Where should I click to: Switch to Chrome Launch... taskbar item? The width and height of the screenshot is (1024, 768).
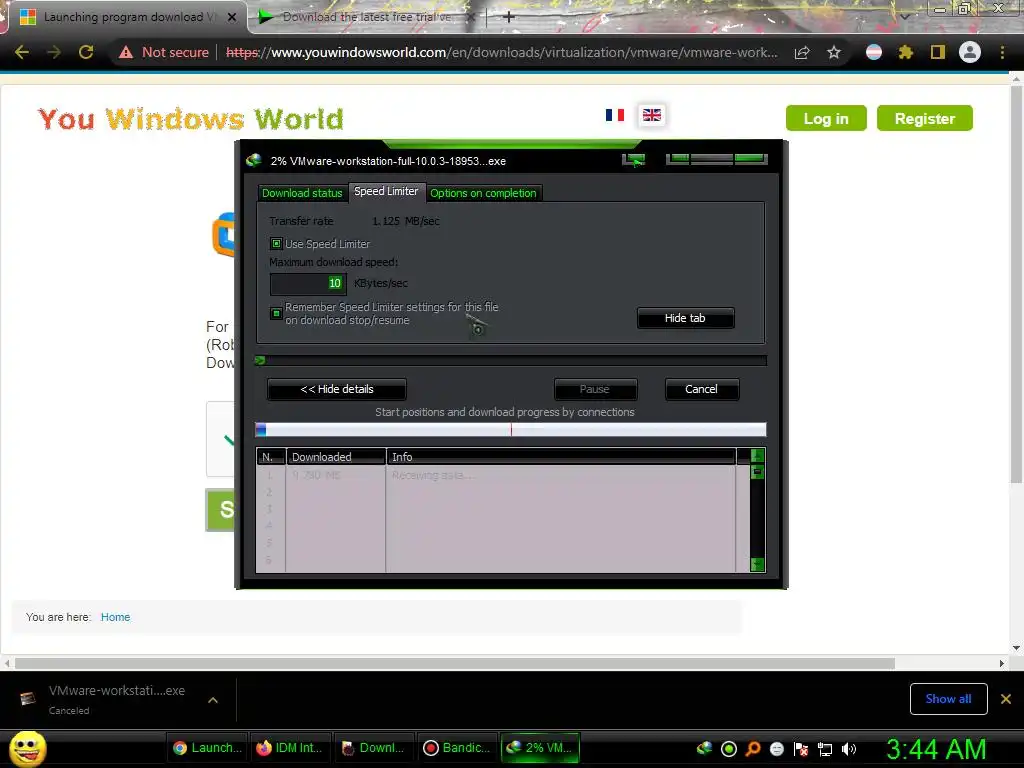(208, 748)
